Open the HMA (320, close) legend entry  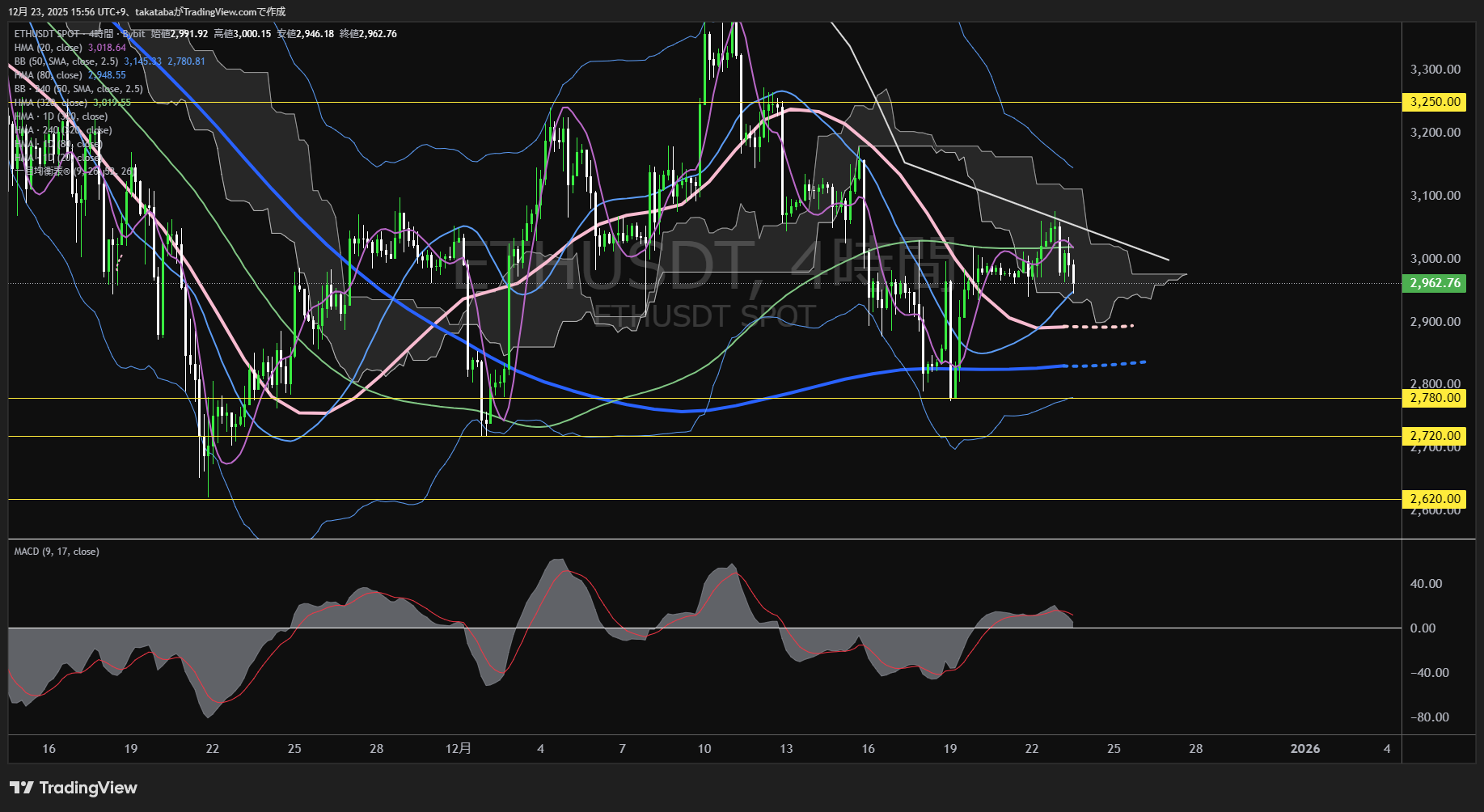click(x=50, y=103)
